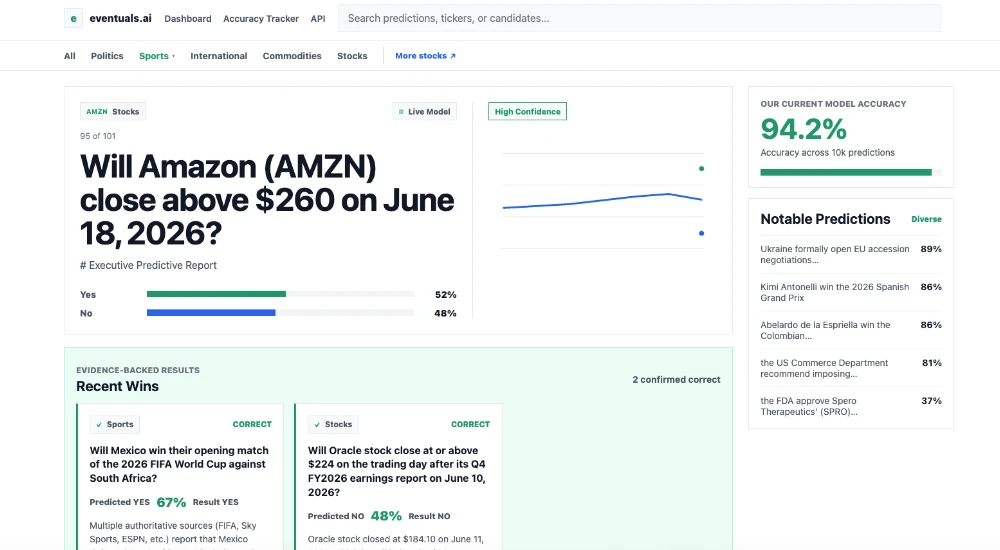Viewport: 1000px width, 550px height.
Task: Click the High Confidence badge
Action: (527, 112)
